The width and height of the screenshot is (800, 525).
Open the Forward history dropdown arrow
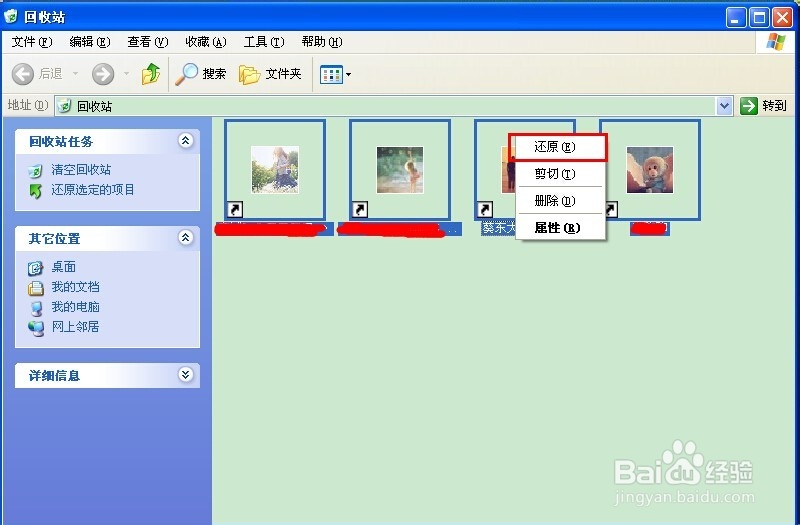click(127, 74)
